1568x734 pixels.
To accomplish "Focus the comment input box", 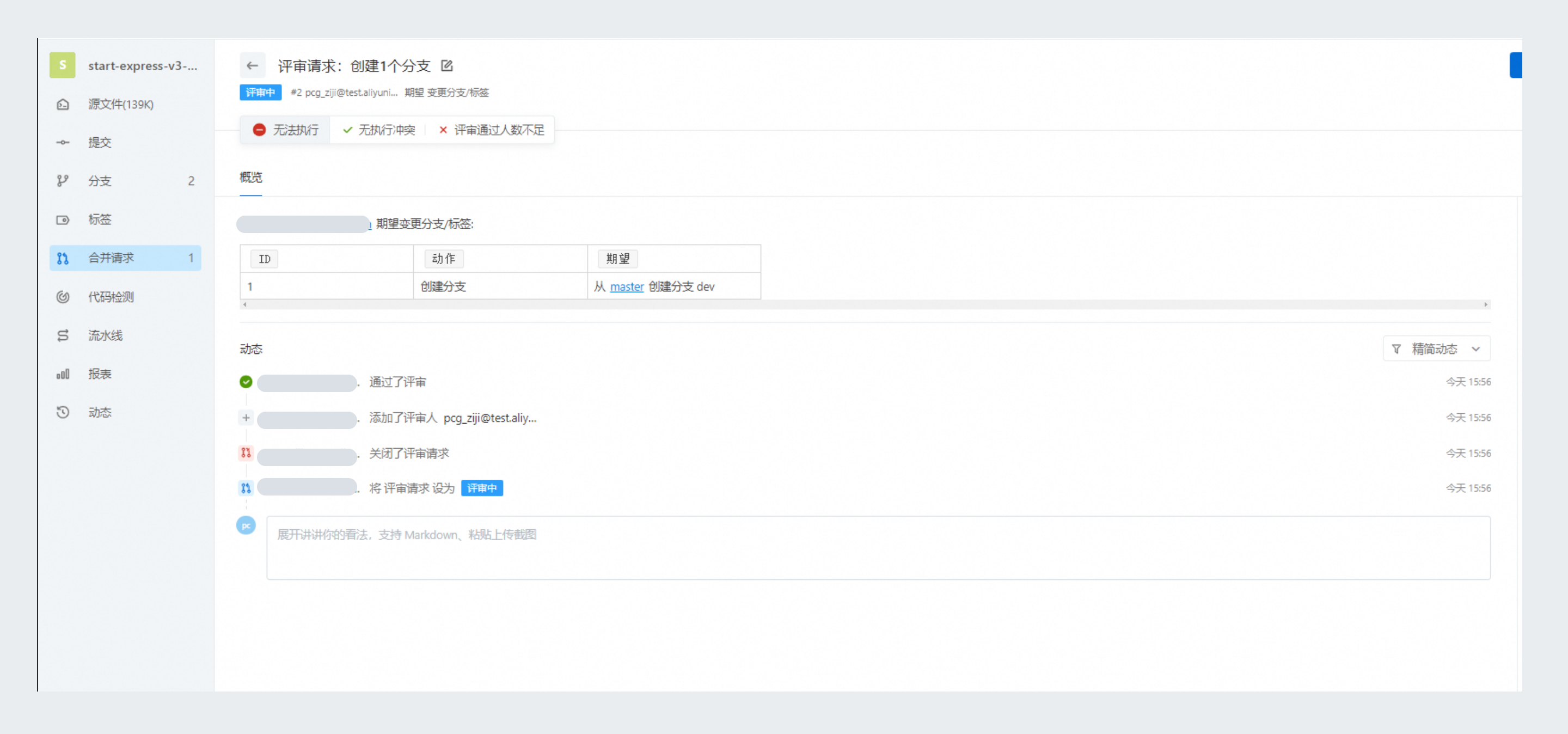I will tap(878, 548).
